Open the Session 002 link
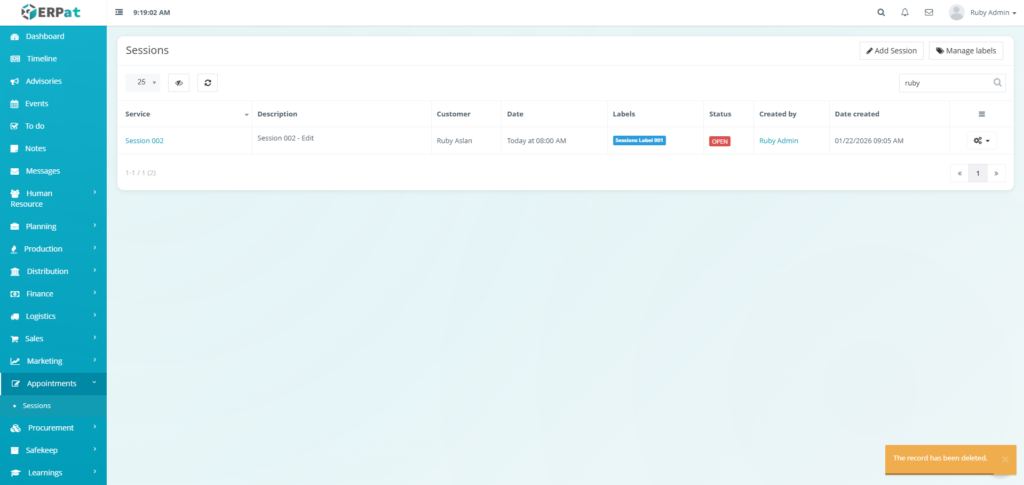This screenshot has width=1024, height=485. click(144, 141)
